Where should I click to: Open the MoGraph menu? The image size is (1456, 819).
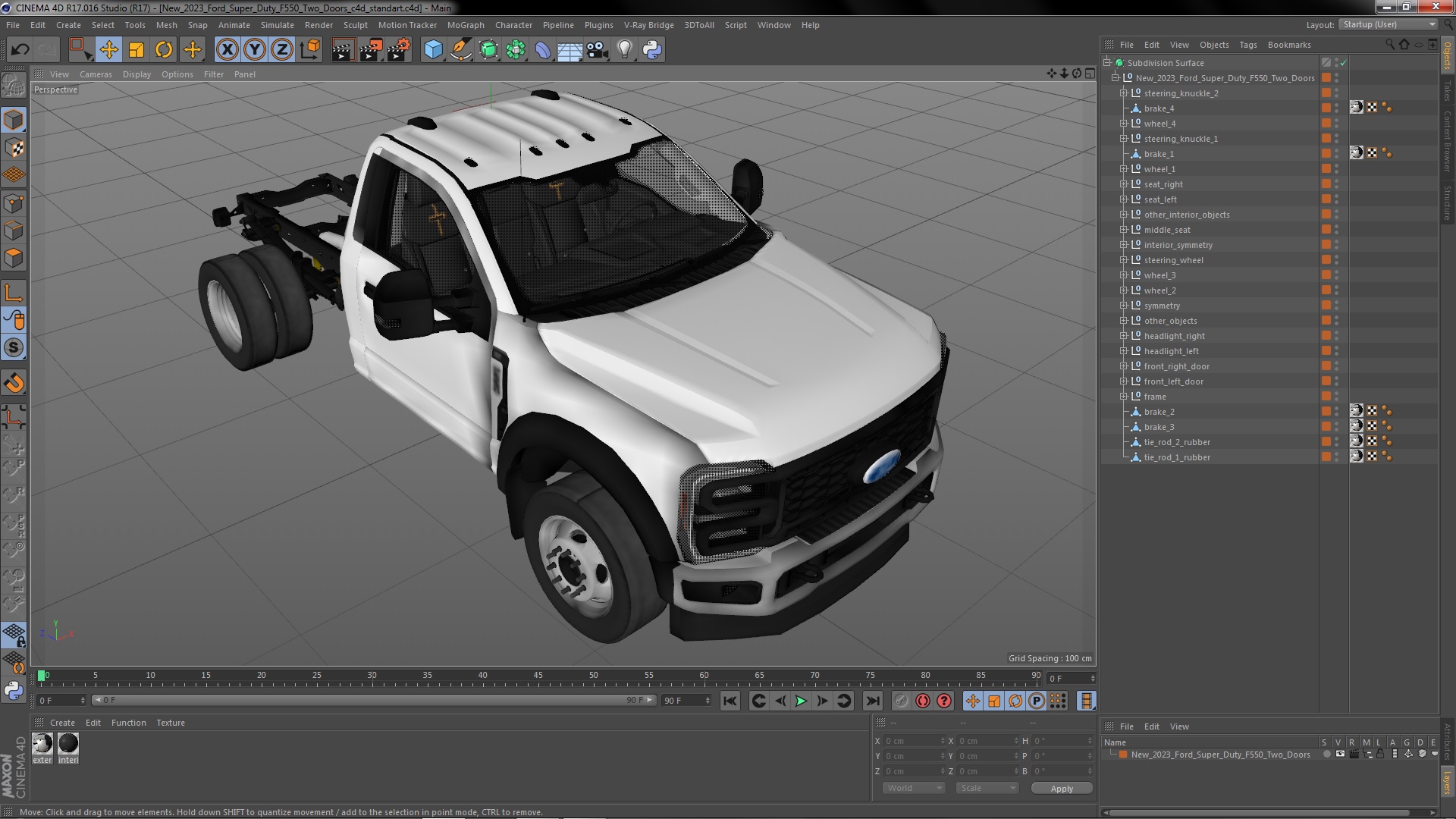point(466,25)
